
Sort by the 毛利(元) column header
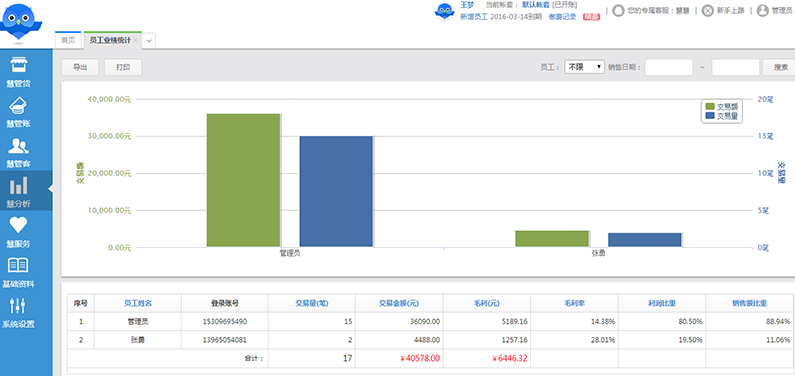tap(487, 303)
